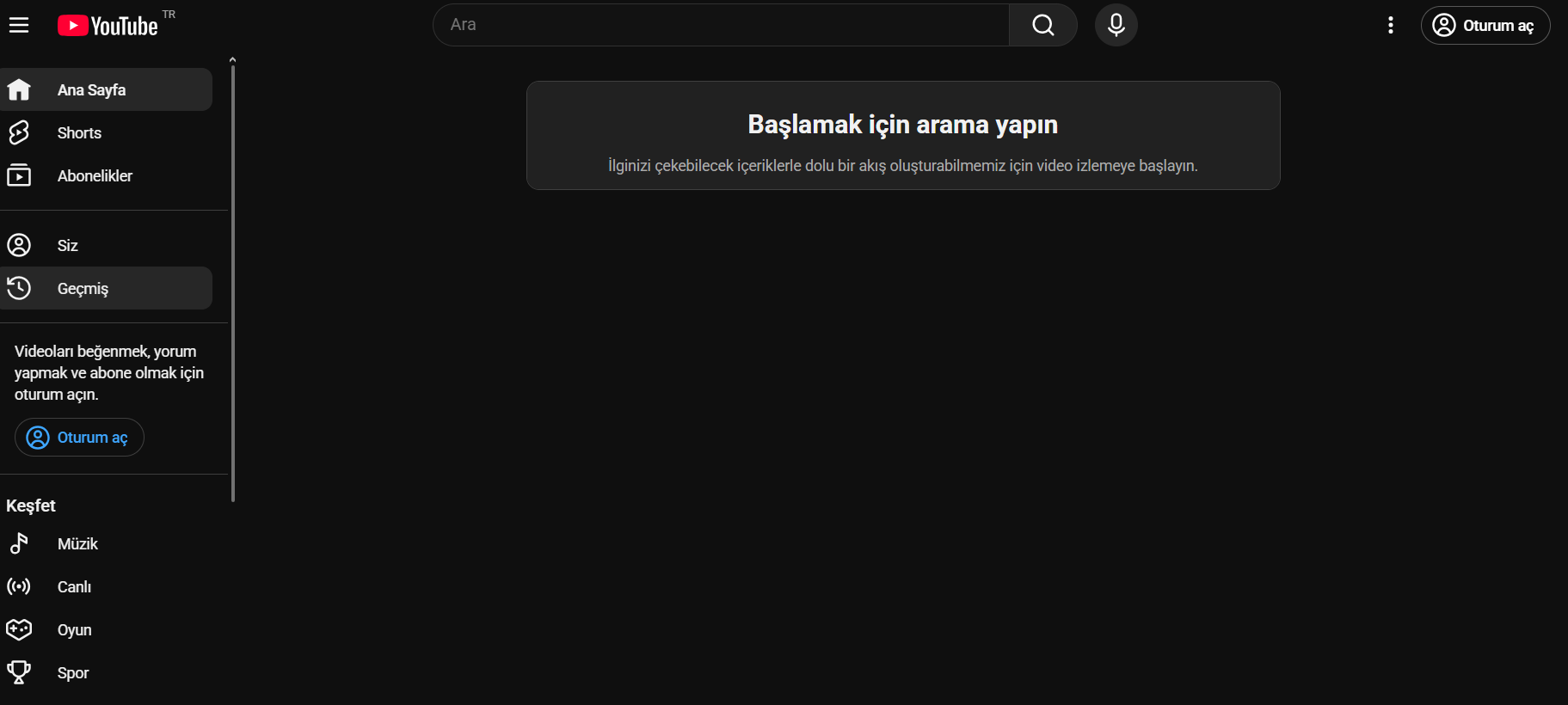Click the Siz profile icon

19,245
